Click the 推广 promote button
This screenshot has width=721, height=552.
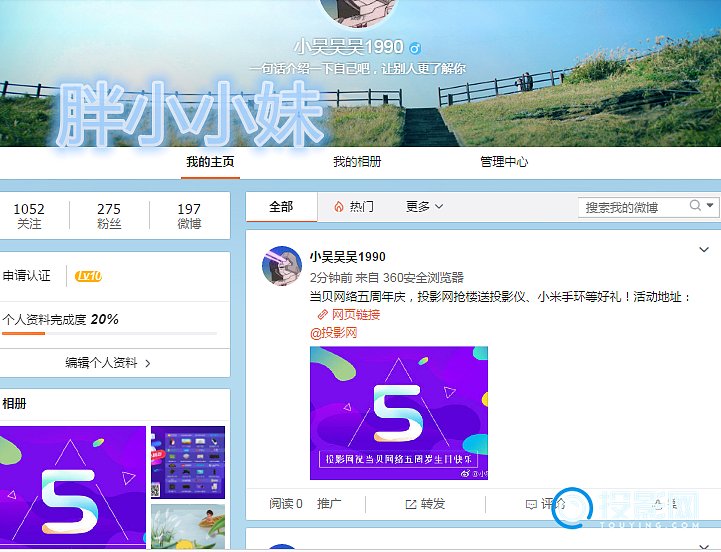coord(329,504)
